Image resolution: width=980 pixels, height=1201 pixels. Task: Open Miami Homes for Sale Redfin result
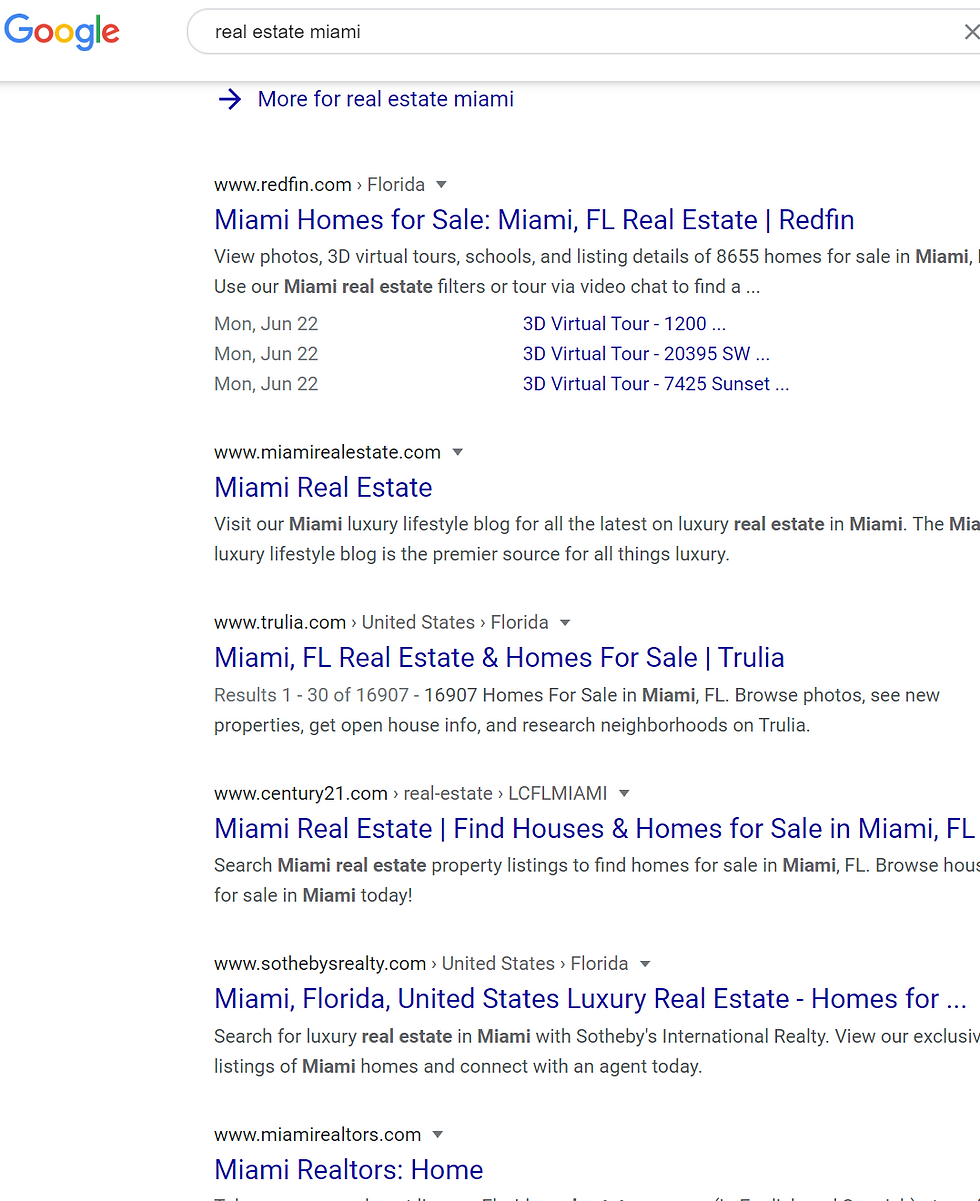point(534,220)
